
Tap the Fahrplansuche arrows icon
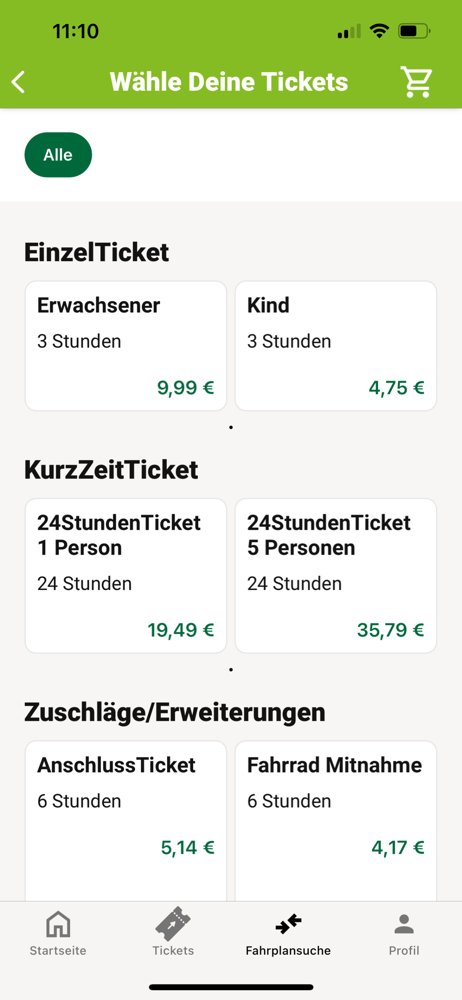click(288, 923)
